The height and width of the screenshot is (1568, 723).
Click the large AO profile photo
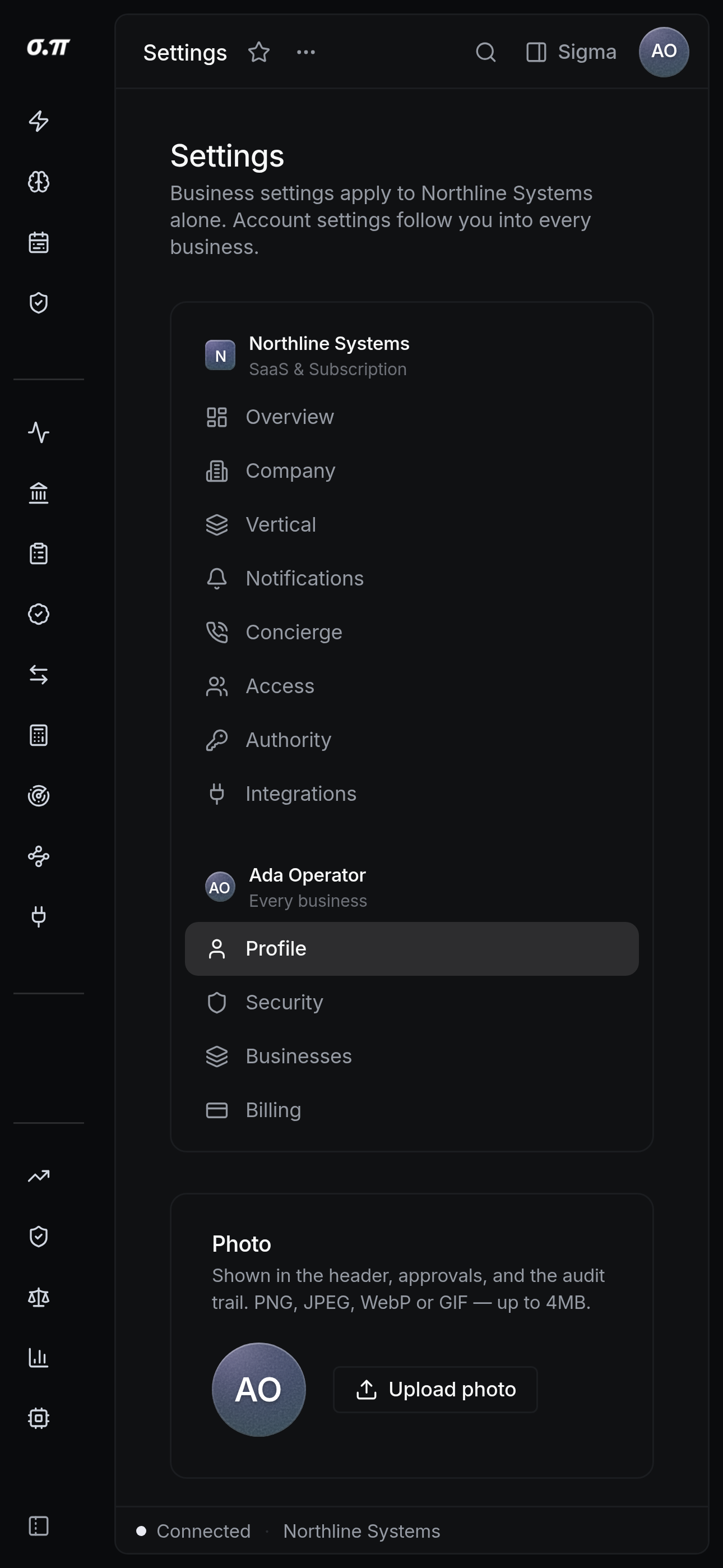tap(258, 1390)
